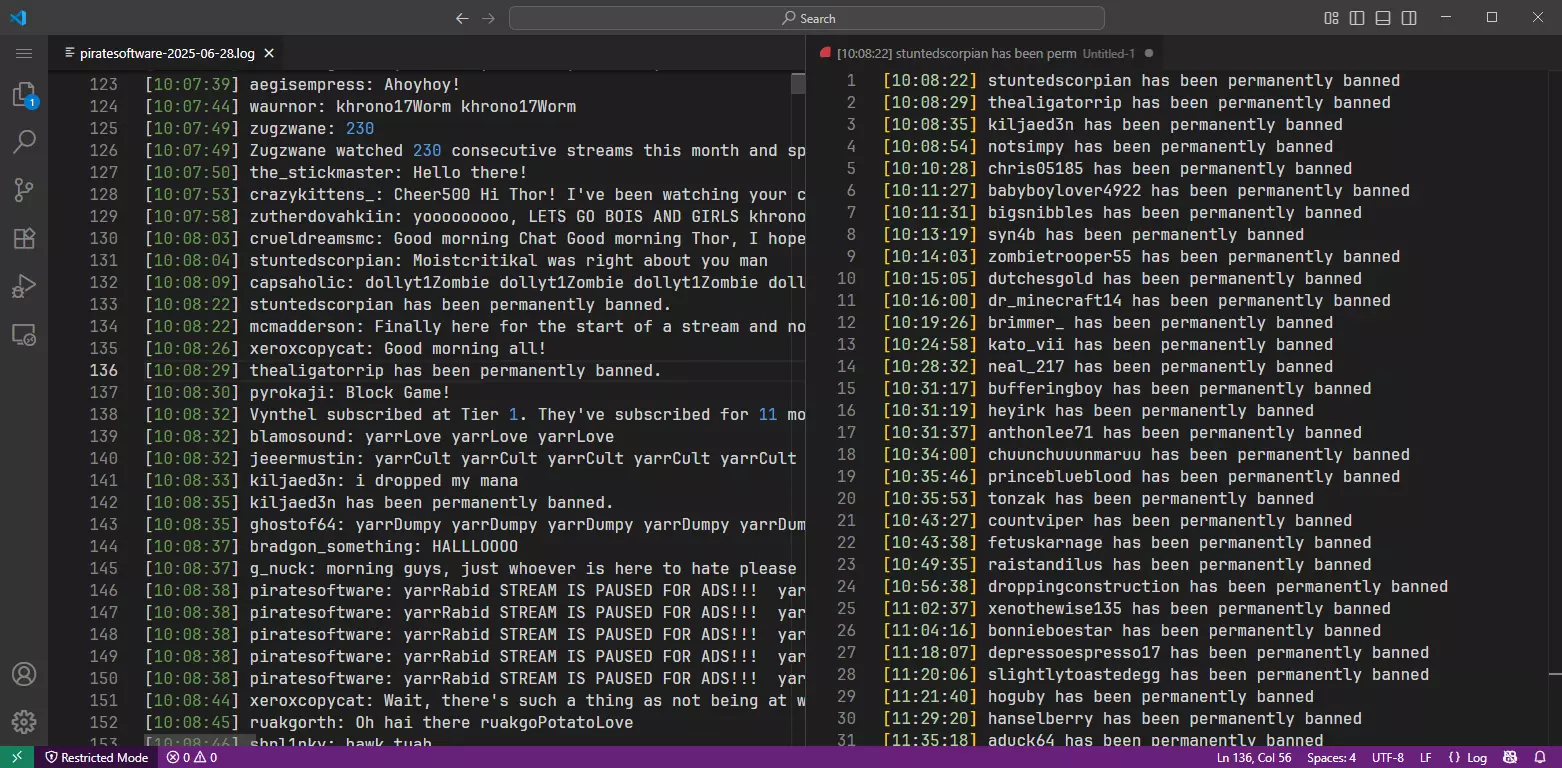Click Restricted Mode in status bar
This screenshot has height=768, width=1562.
[95, 757]
